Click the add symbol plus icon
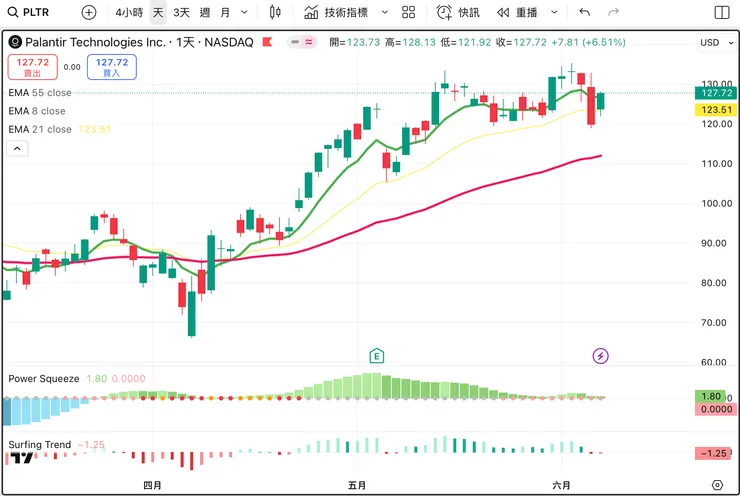This screenshot has width=740, height=496. tap(89, 12)
